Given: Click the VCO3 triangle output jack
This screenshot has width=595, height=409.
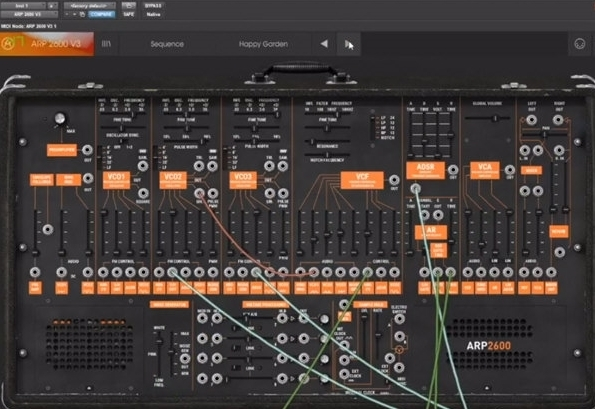Looking at the screenshot, I should [269, 166].
